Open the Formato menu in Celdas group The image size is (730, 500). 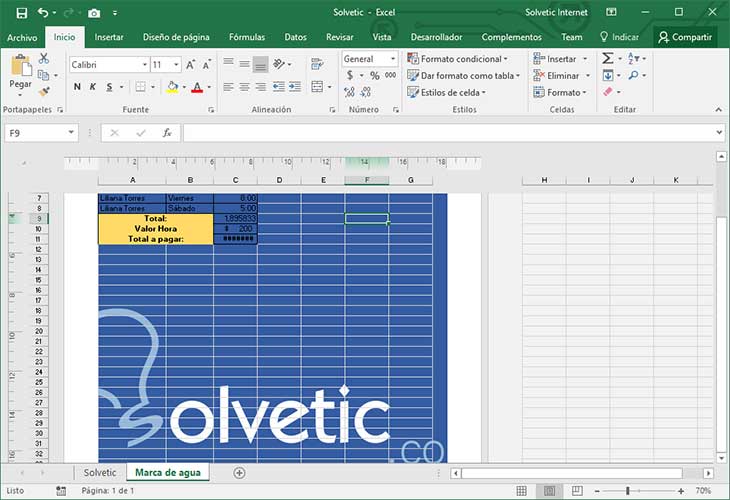click(x=560, y=92)
